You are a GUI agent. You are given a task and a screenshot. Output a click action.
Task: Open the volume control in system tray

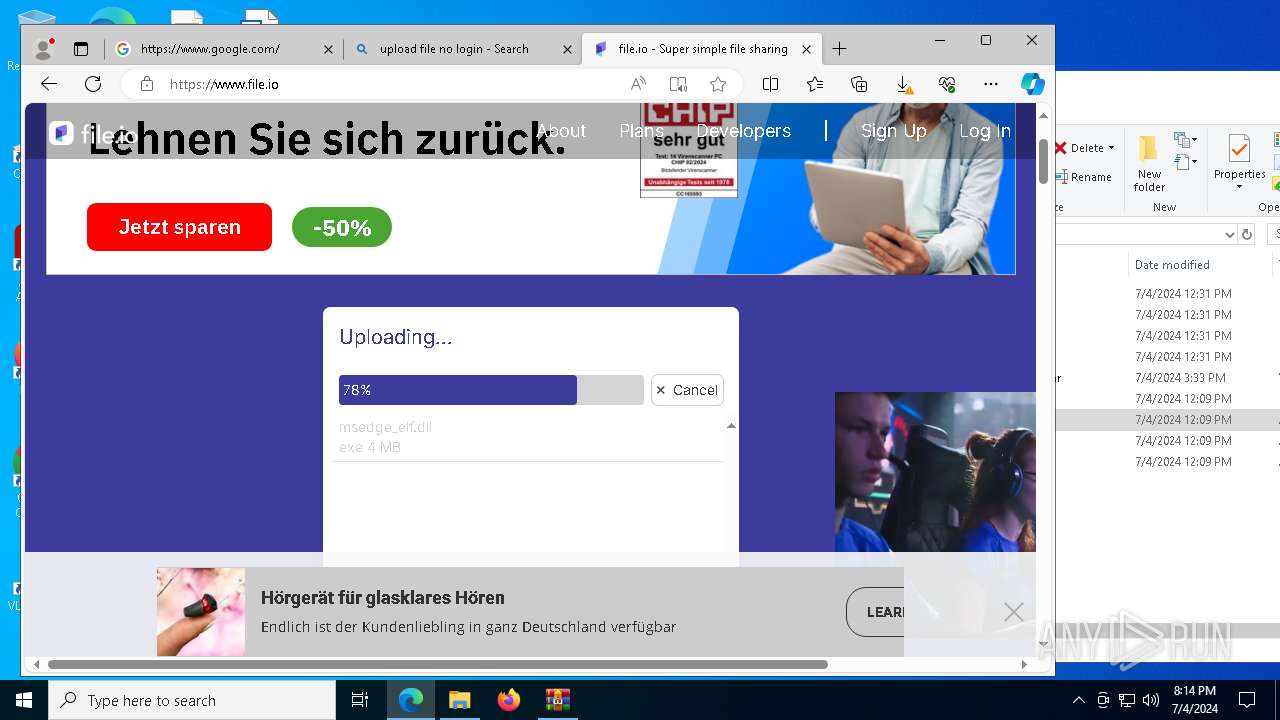pyautogui.click(x=1150, y=700)
